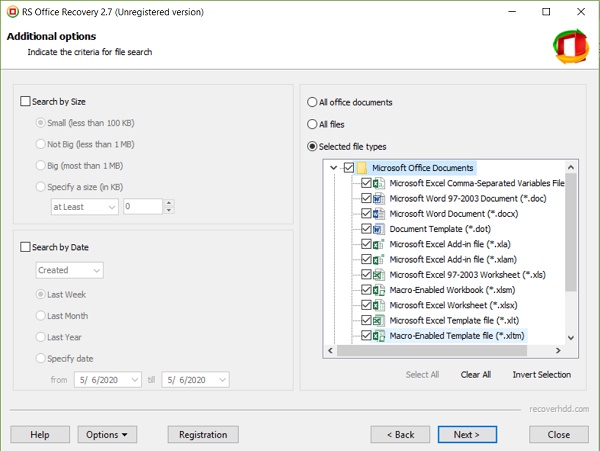
Task: Click the Excel Add-in (*.xla) file icon
Action: click(379, 244)
